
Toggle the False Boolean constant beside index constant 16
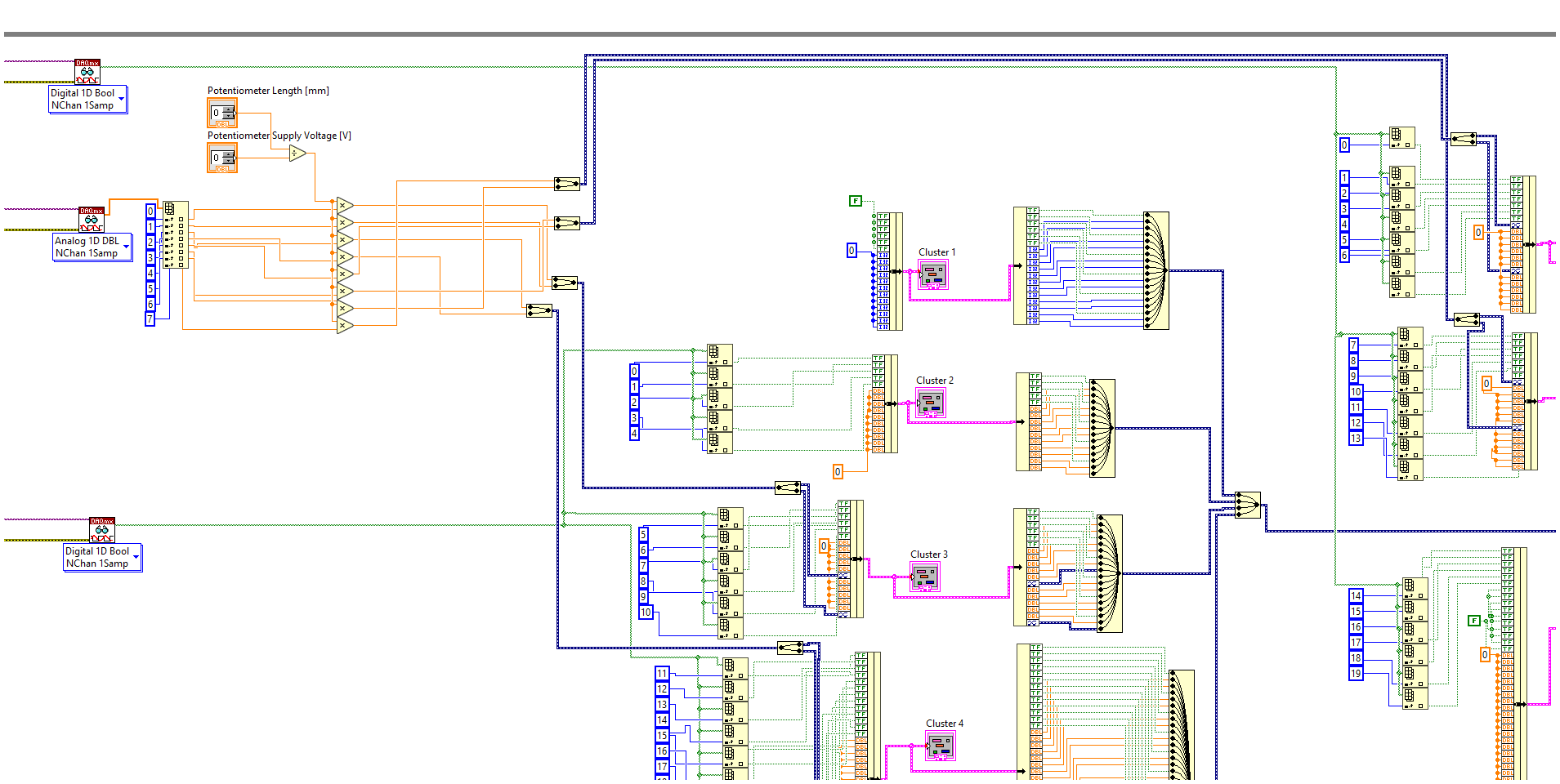click(1474, 621)
